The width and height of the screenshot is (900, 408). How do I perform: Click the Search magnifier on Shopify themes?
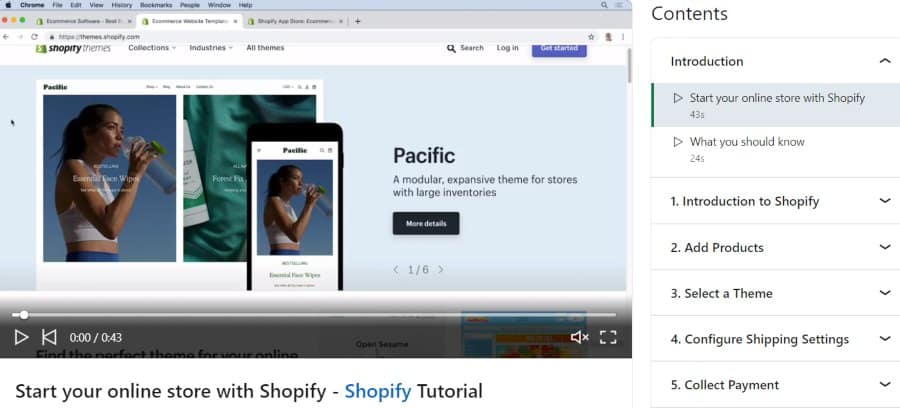pyautogui.click(x=451, y=48)
